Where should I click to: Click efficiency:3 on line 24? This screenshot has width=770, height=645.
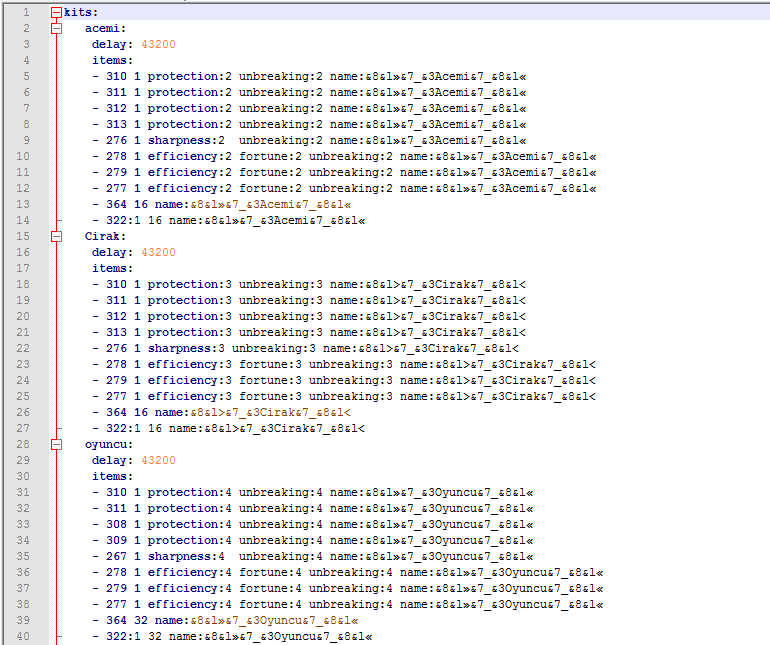coord(190,380)
